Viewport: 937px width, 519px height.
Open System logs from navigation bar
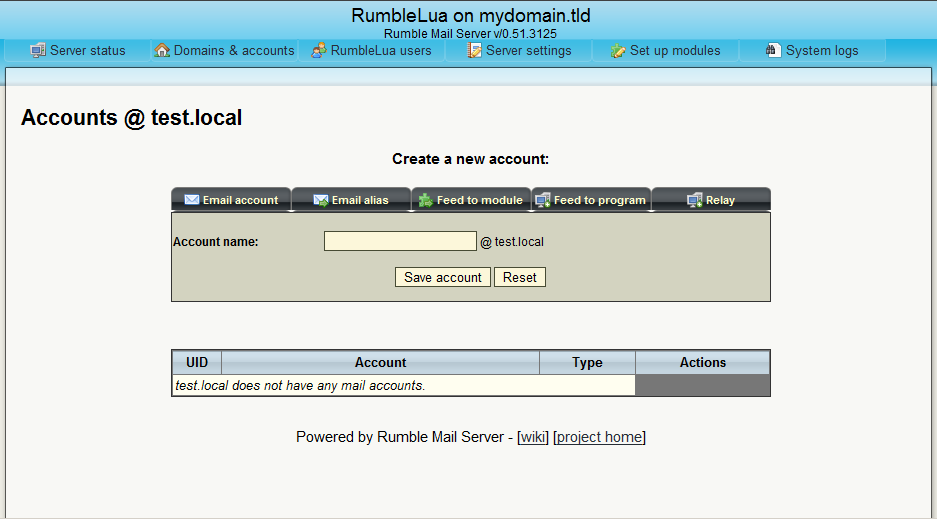click(821, 51)
